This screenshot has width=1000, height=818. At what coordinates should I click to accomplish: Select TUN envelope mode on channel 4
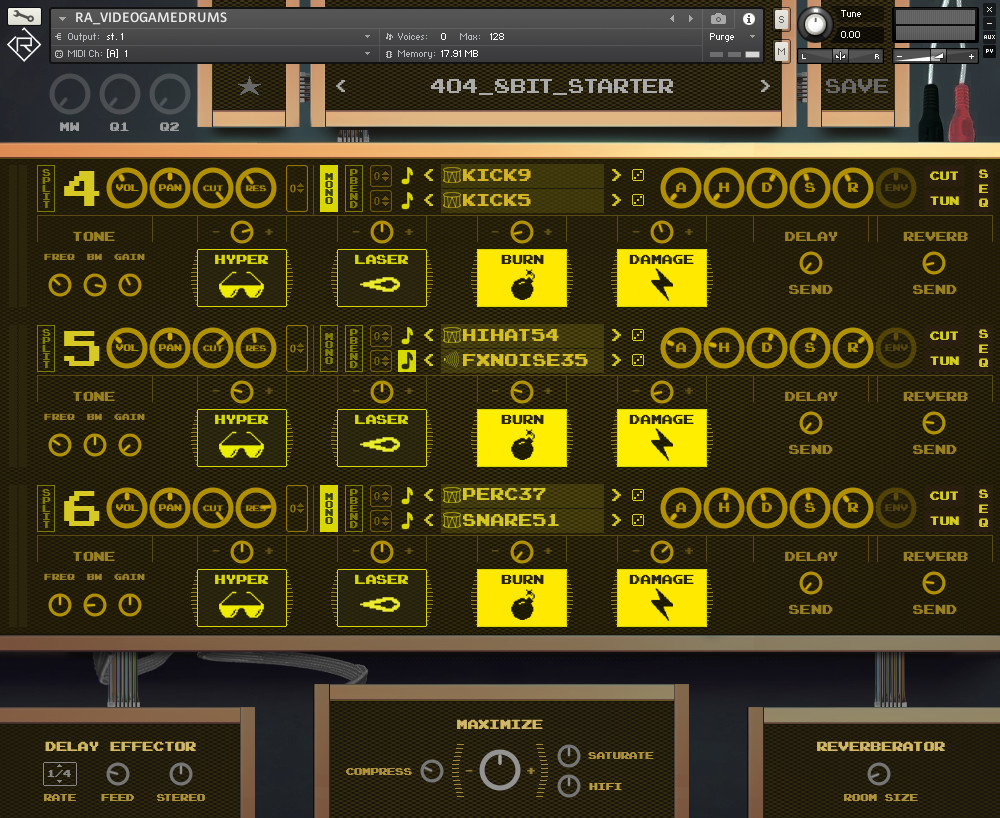(945, 201)
